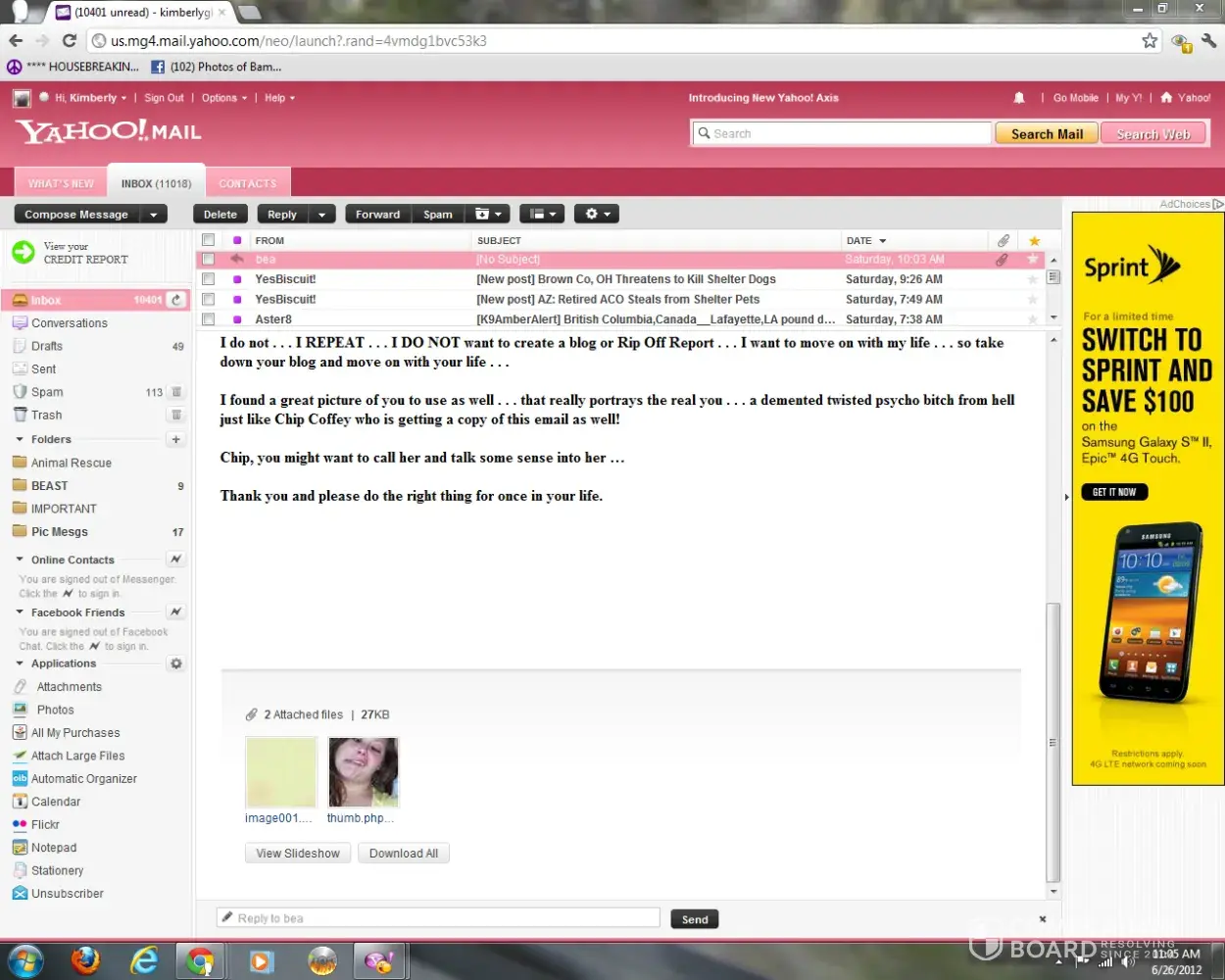This screenshot has width=1225, height=980.
Task: Click the View your Credit Report green arrow
Action: [24, 252]
